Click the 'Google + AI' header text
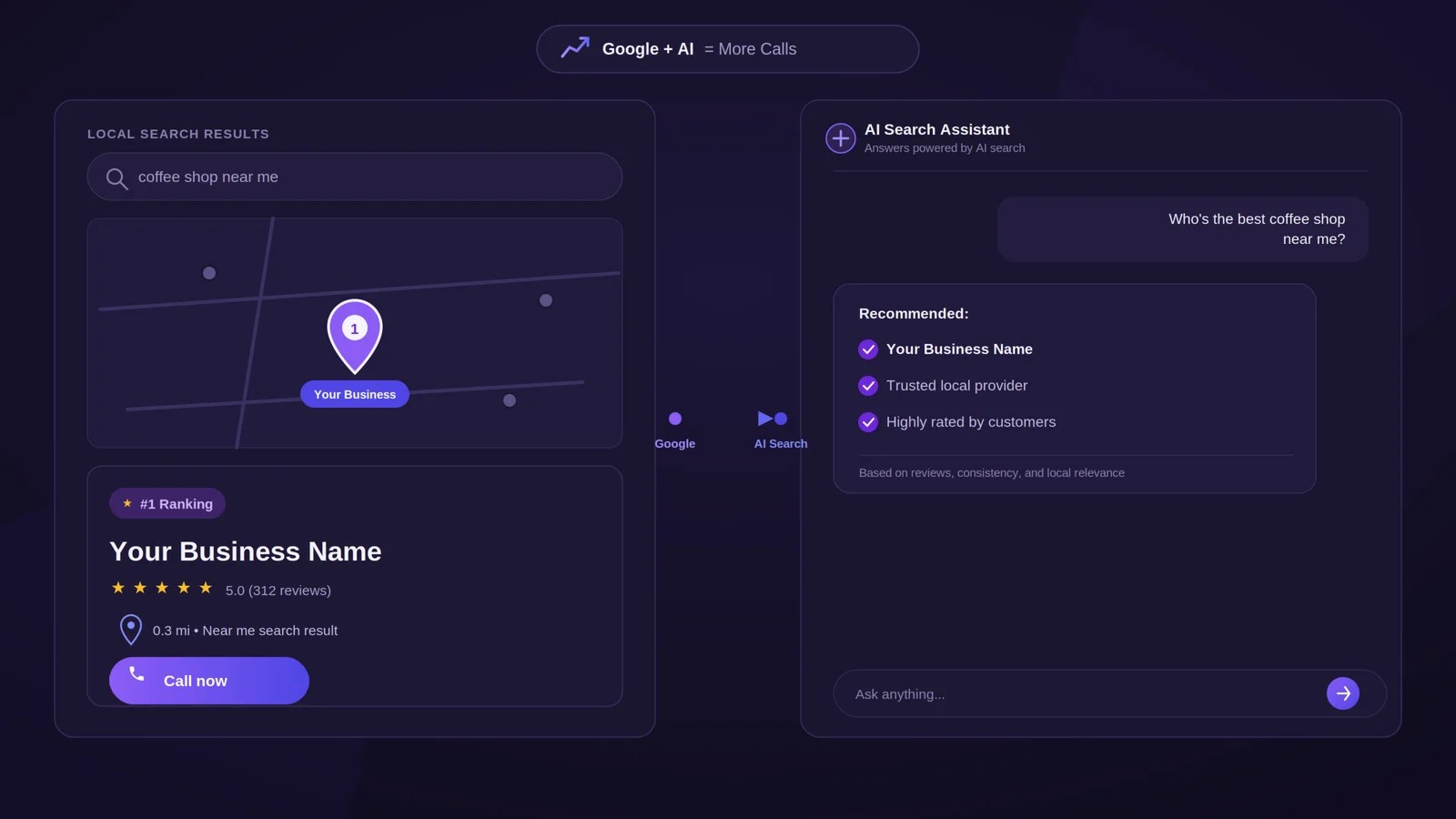The width and height of the screenshot is (1456, 819). coord(648,49)
